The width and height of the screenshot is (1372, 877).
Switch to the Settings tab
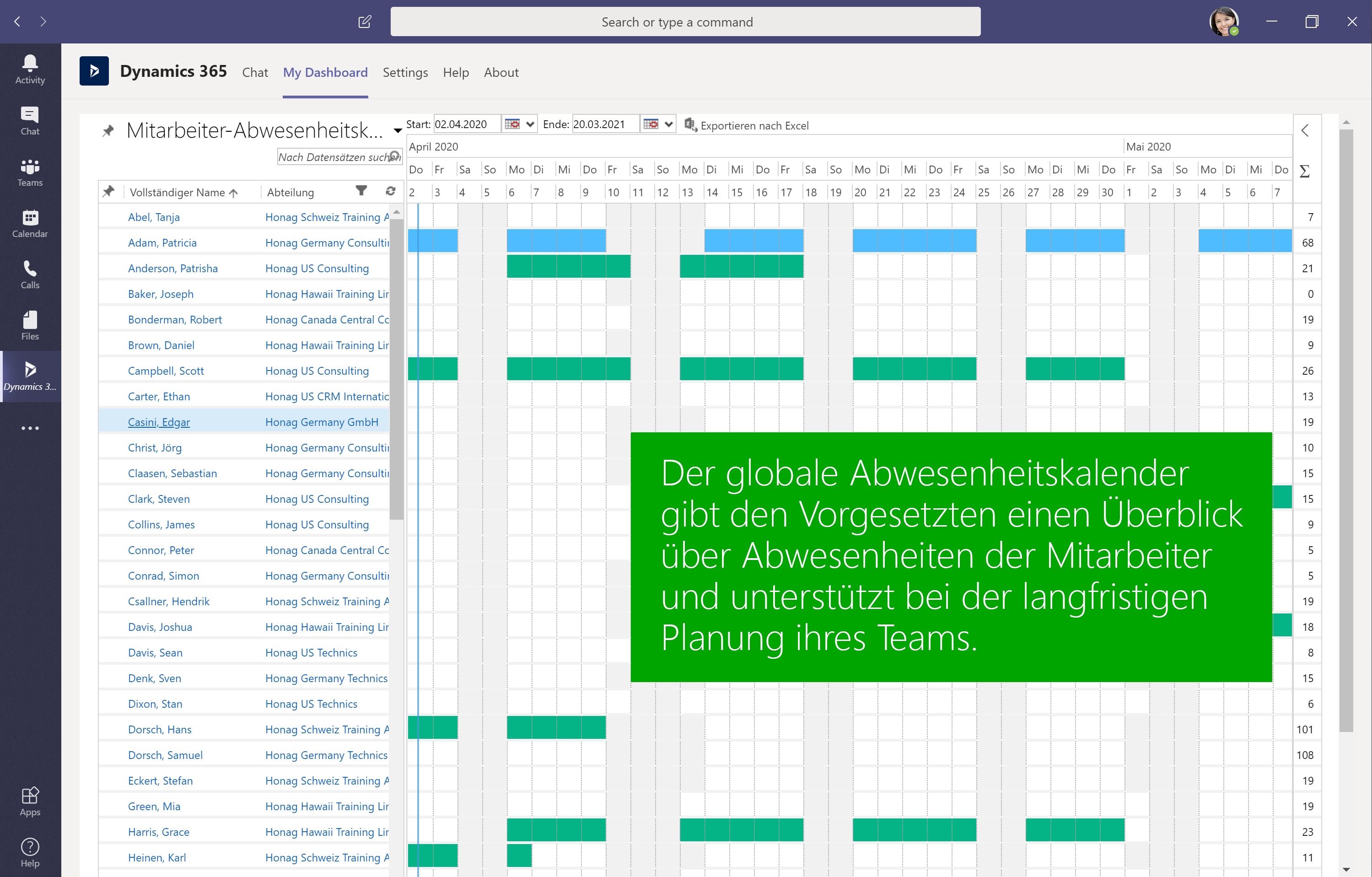[x=405, y=72]
